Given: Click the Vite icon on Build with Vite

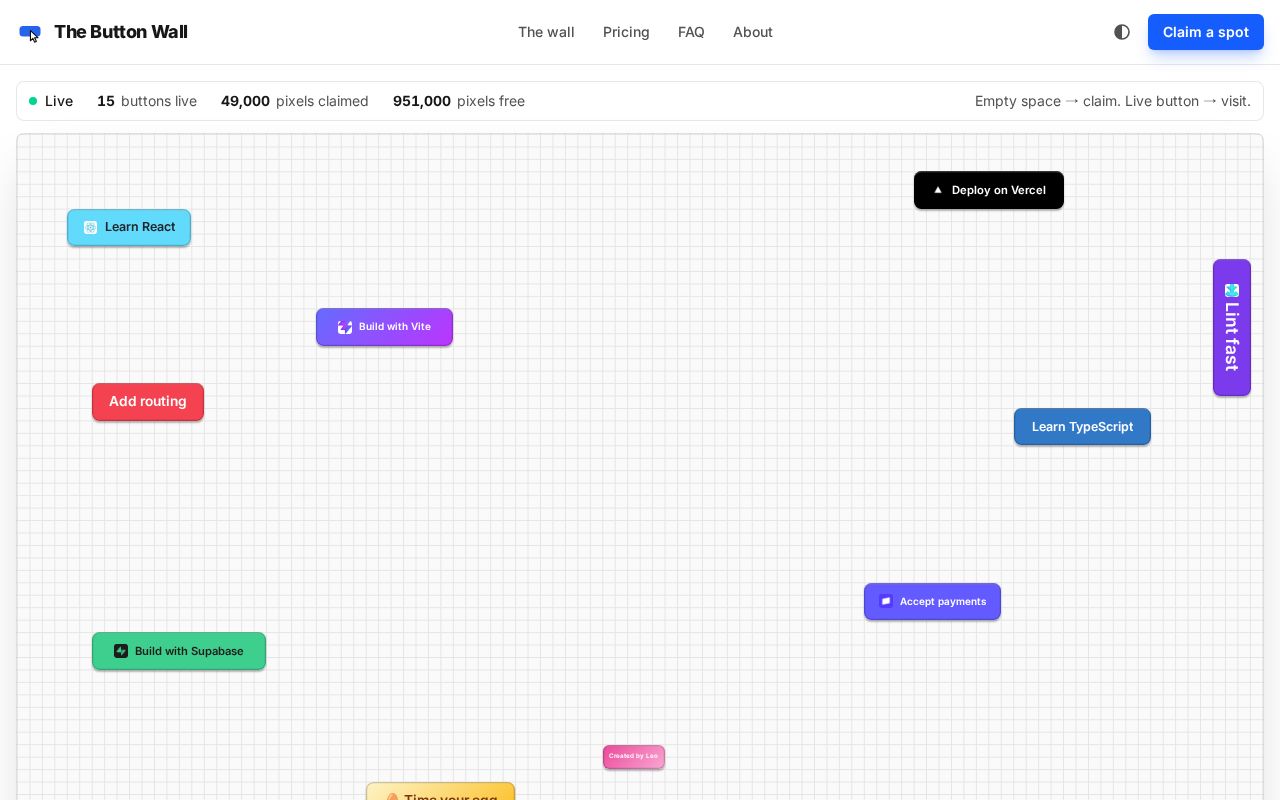Looking at the screenshot, I should (x=345, y=327).
